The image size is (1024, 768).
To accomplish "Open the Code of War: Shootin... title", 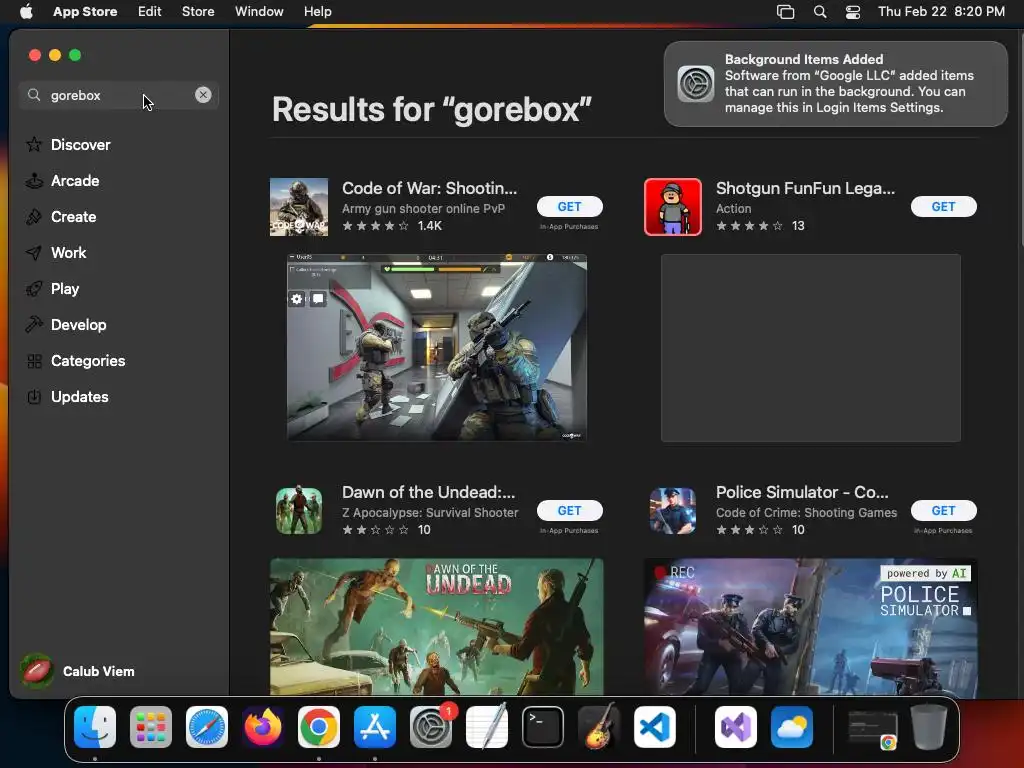I will [430, 188].
